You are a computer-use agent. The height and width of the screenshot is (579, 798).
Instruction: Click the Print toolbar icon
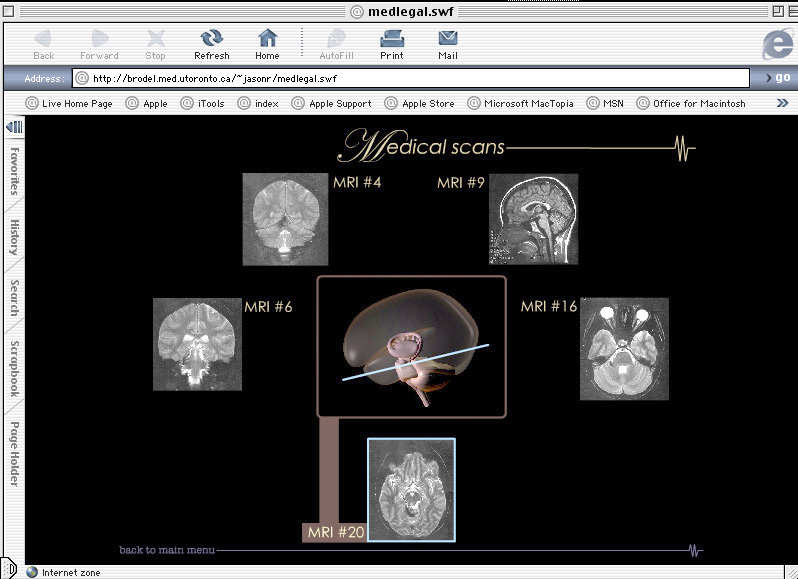click(x=391, y=39)
